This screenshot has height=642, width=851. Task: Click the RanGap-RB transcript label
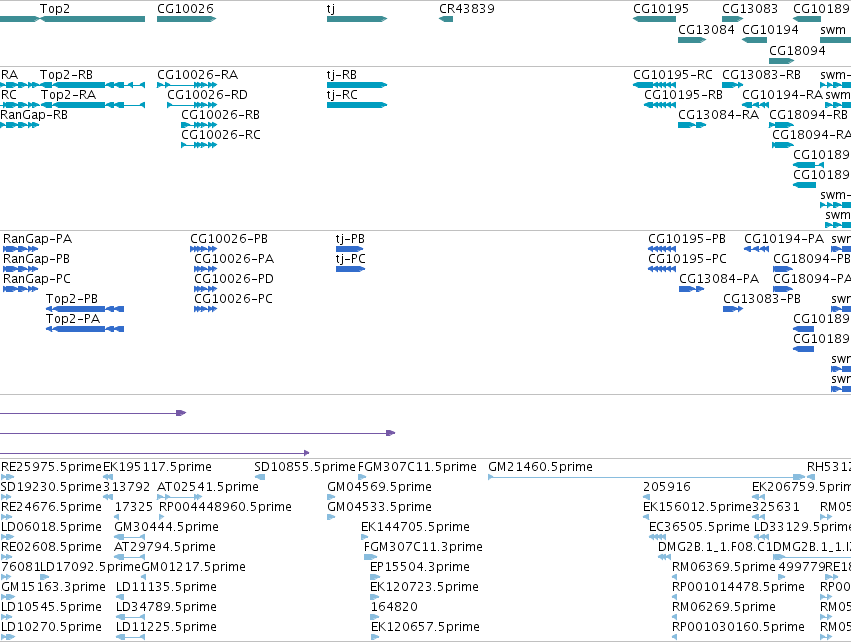34,115
